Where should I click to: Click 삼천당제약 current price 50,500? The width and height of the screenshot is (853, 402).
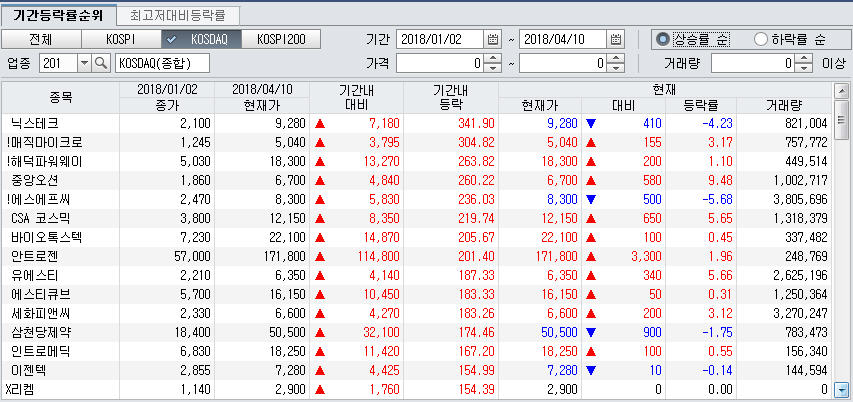(560, 332)
